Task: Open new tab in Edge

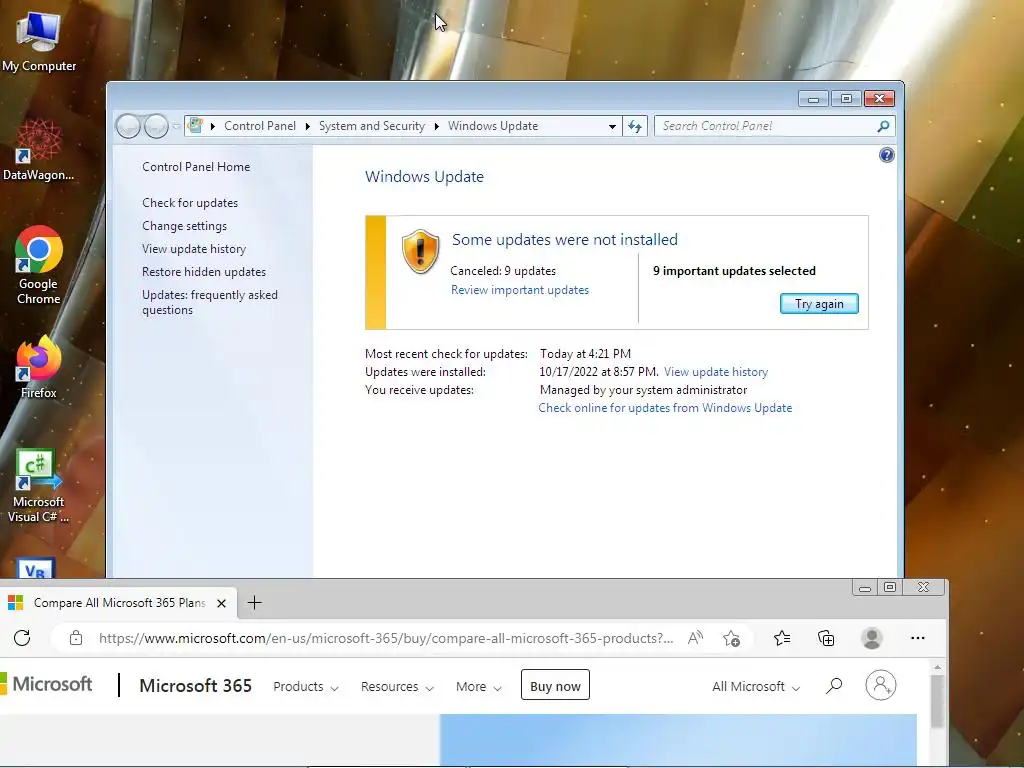Action: tap(255, 603)
